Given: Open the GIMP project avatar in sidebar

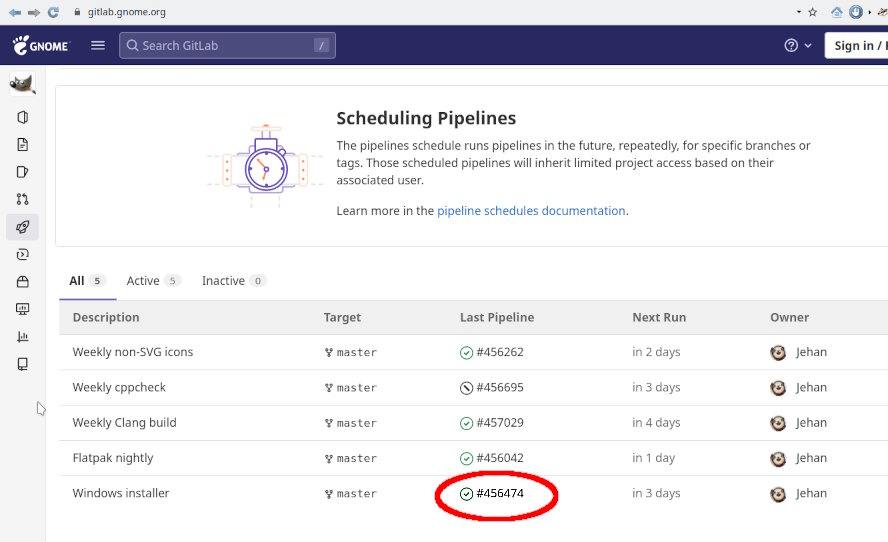Looking at the screenshot, I should click(23, 84).
